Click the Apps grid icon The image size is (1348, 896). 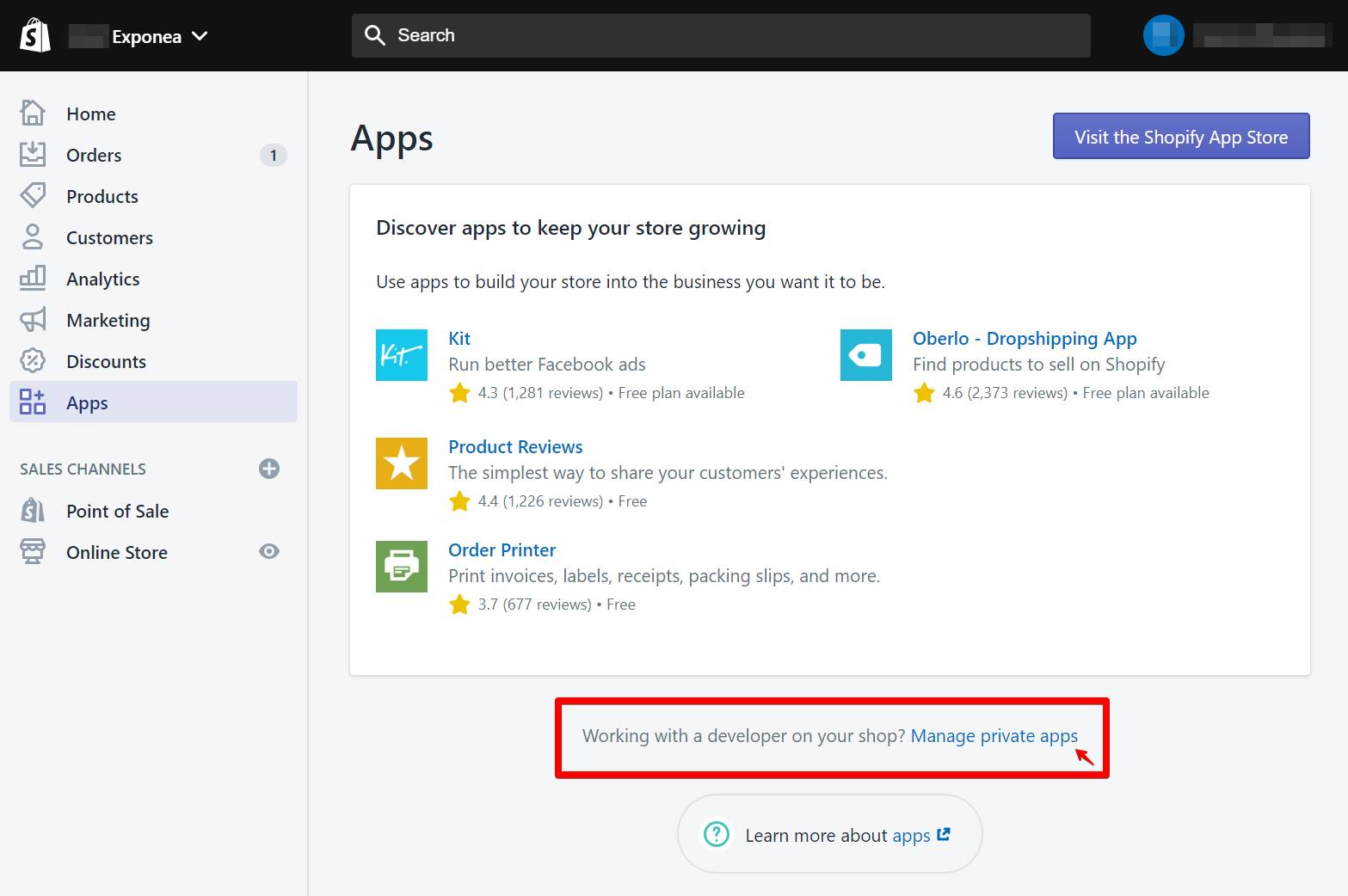click(33, 402)
